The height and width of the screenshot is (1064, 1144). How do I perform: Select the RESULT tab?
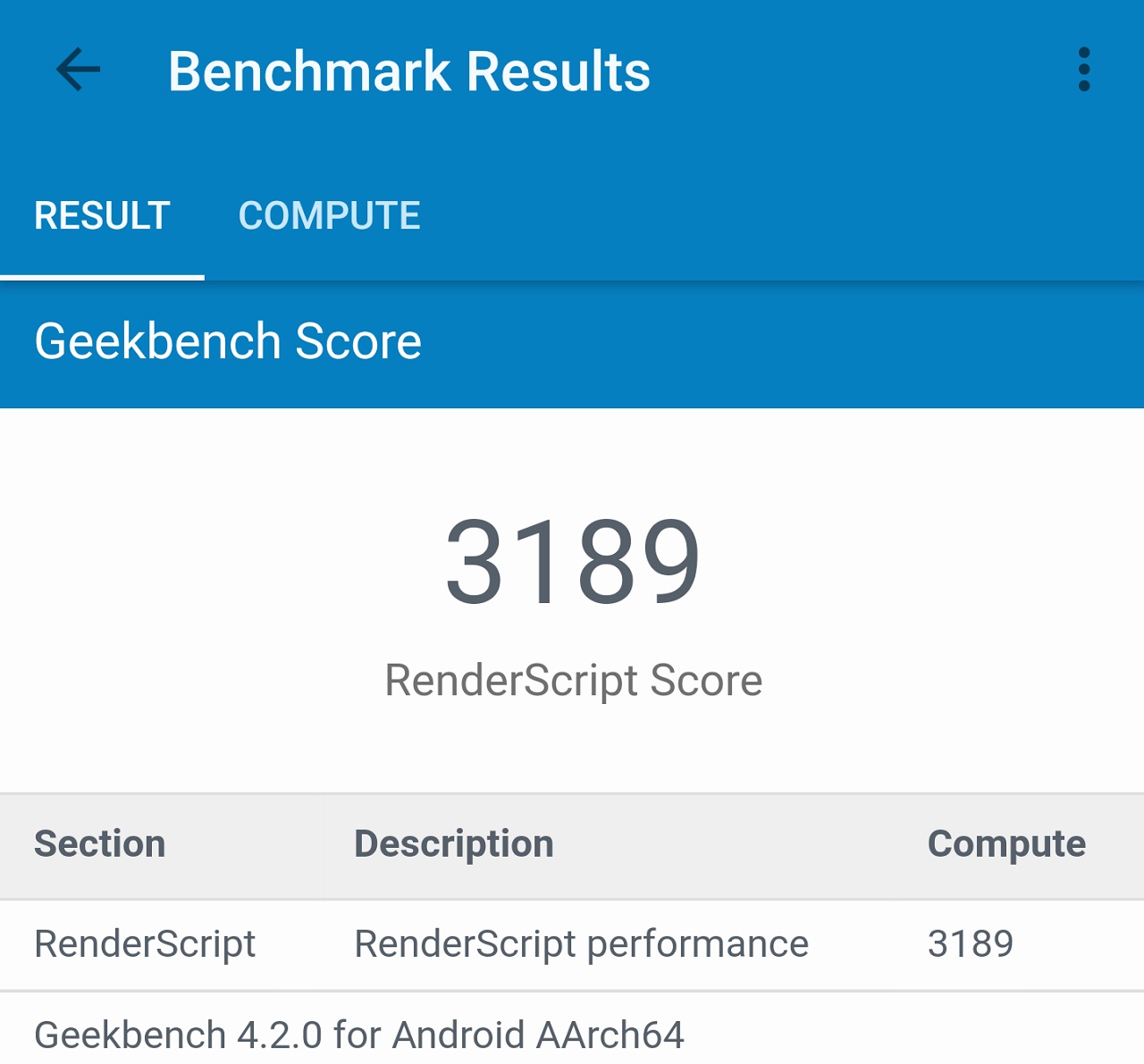[x=102, y=215]
